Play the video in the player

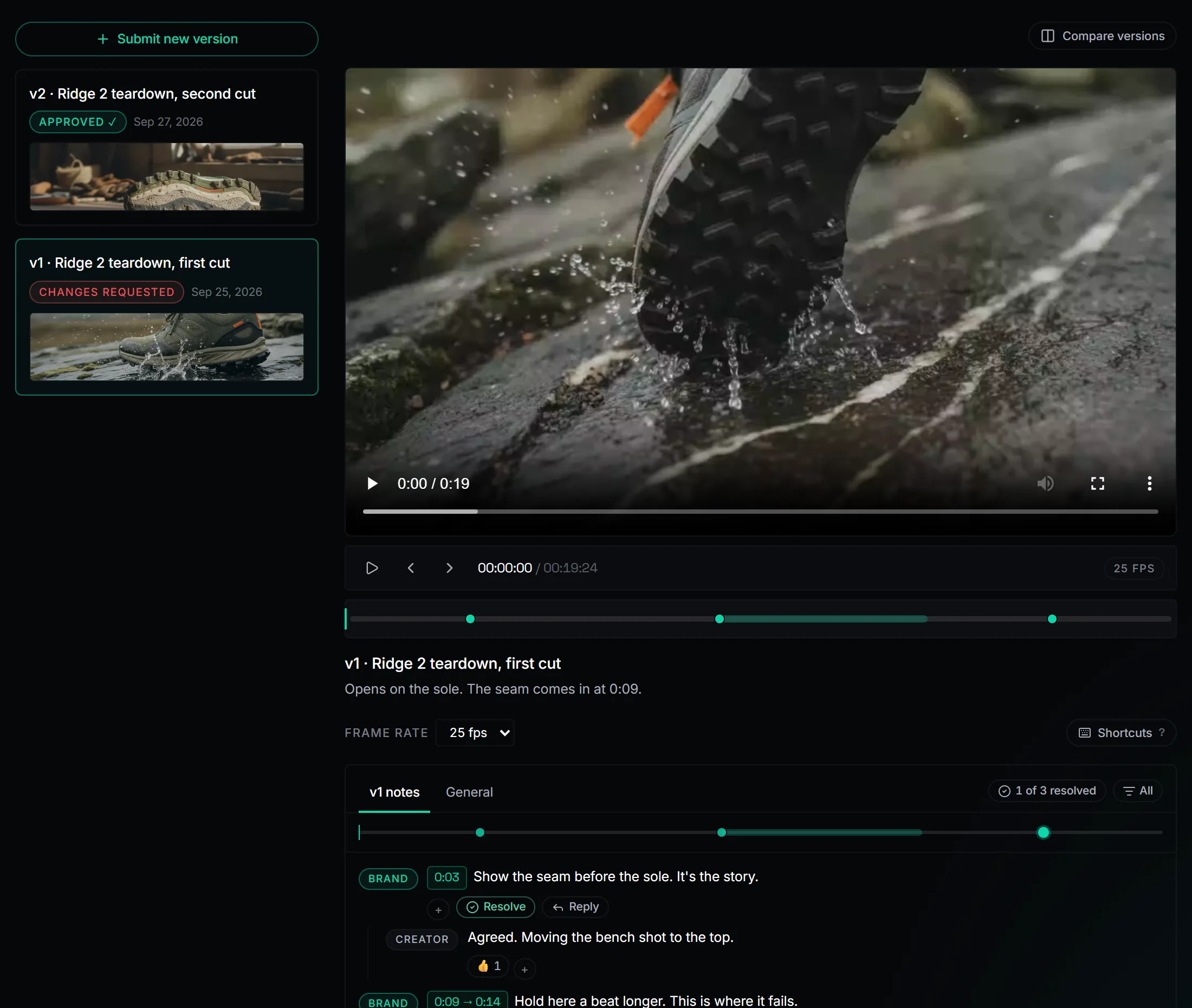(x=372, y=483)
